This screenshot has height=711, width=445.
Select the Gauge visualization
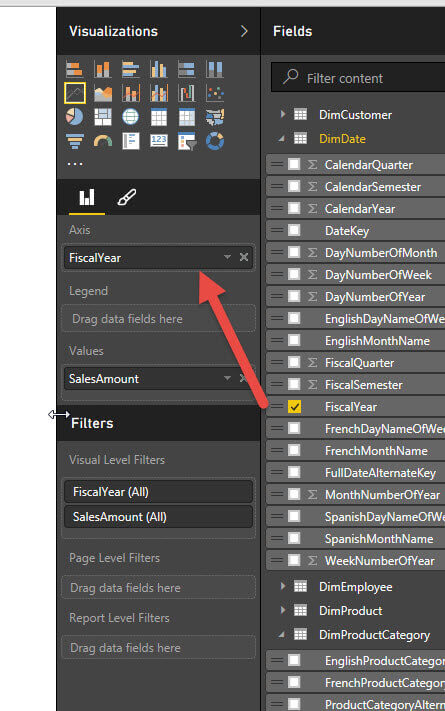tap(103, 141)
